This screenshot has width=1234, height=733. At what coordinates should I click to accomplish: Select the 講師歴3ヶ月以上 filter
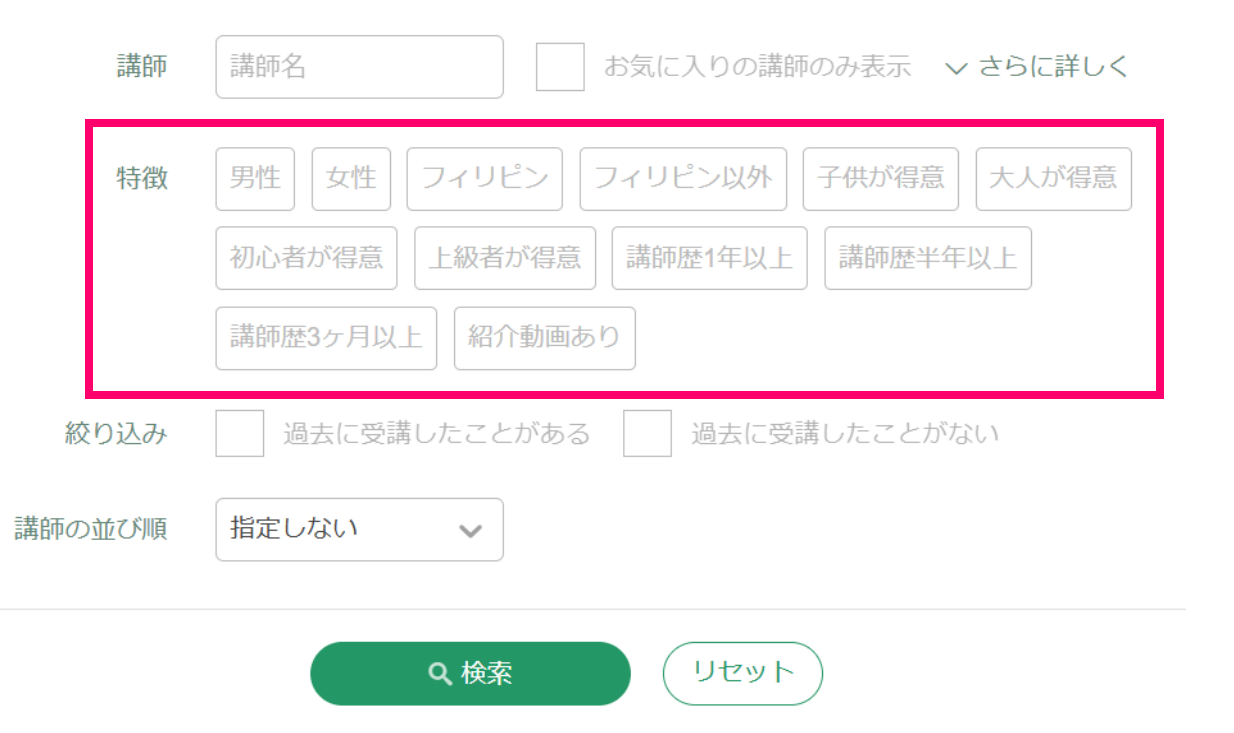pos(325,338)
